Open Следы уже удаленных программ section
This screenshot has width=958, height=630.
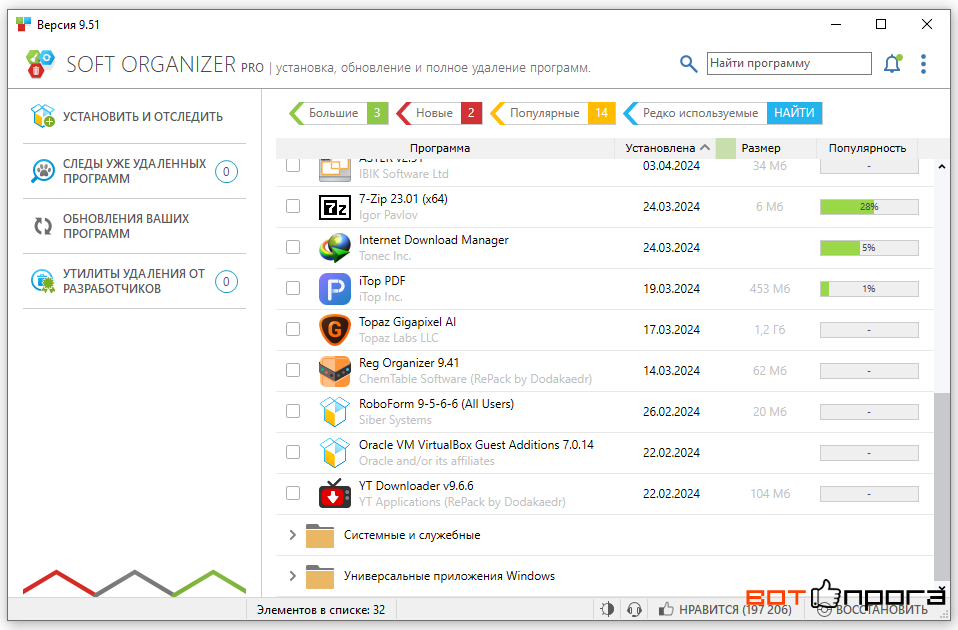click(x=134, y=172)
